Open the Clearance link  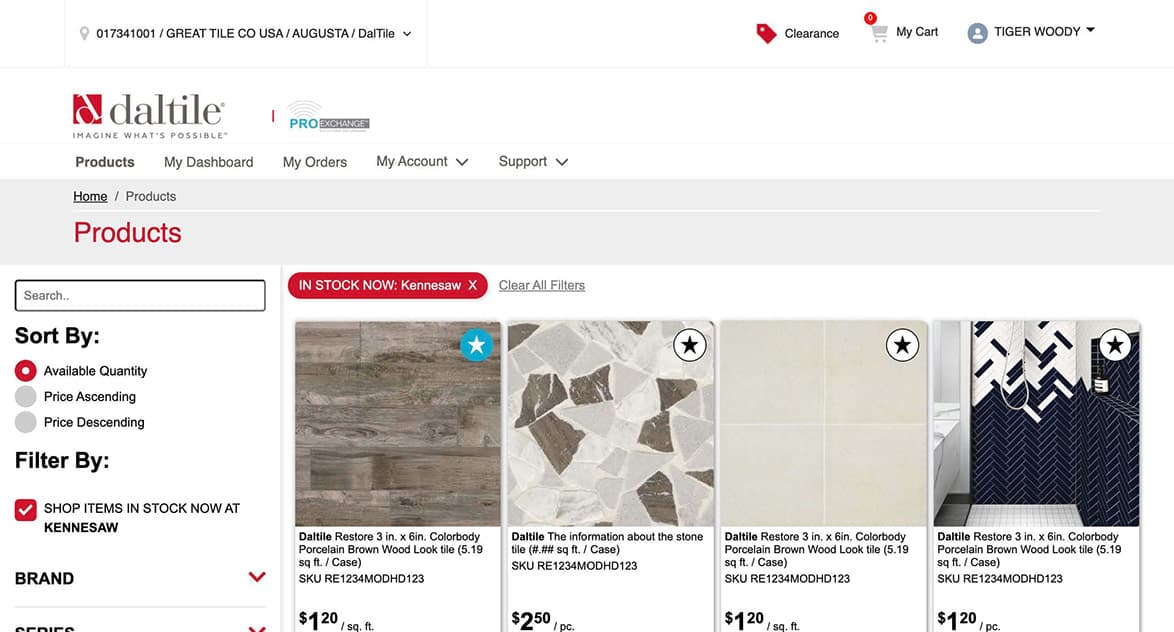point(812,34)
